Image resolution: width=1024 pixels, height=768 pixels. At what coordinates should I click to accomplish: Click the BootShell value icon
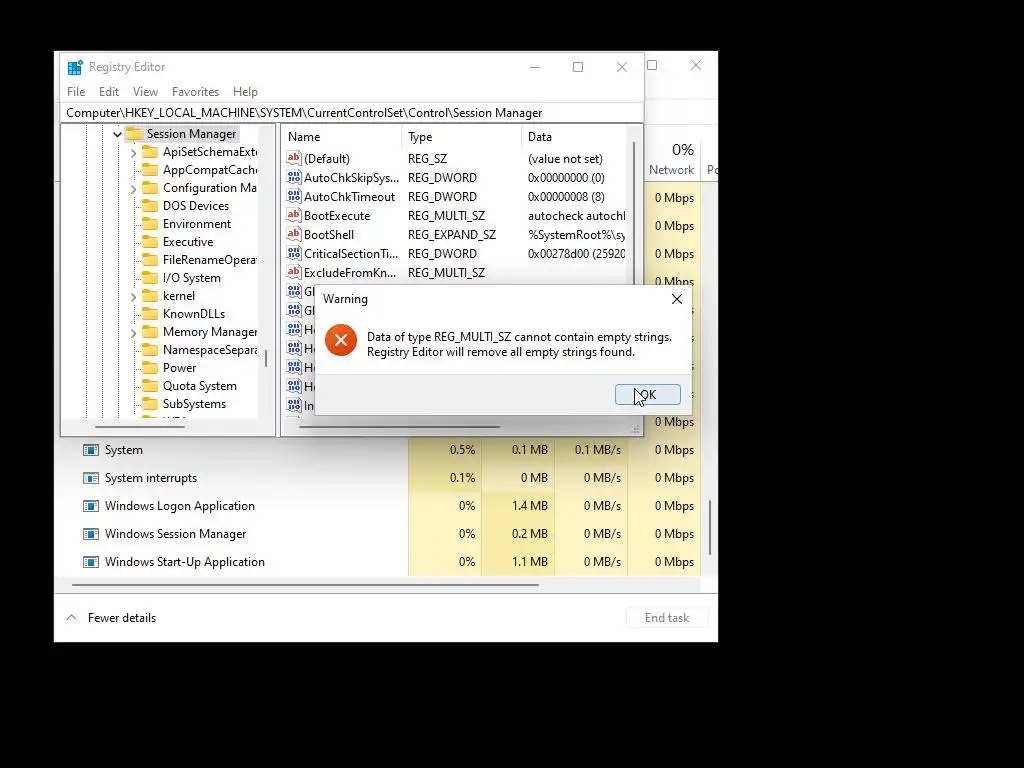(x=294, y=234)
